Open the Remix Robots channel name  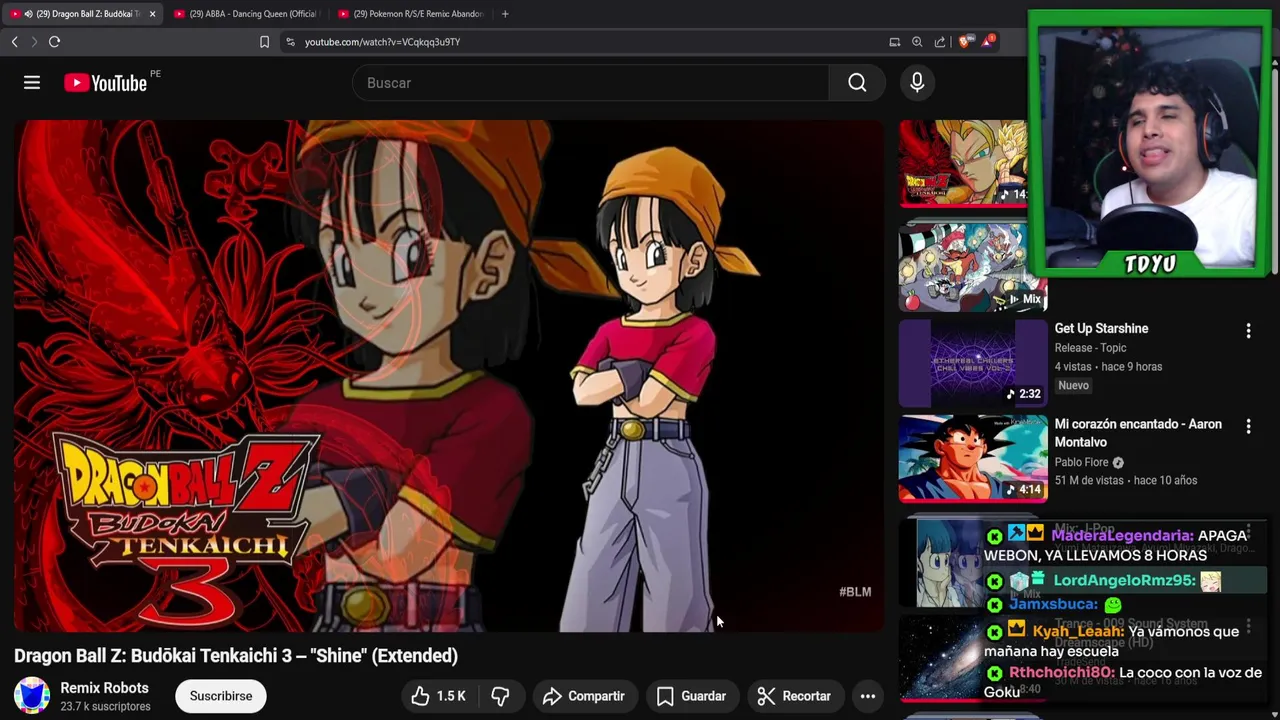[x=104, y=688]
